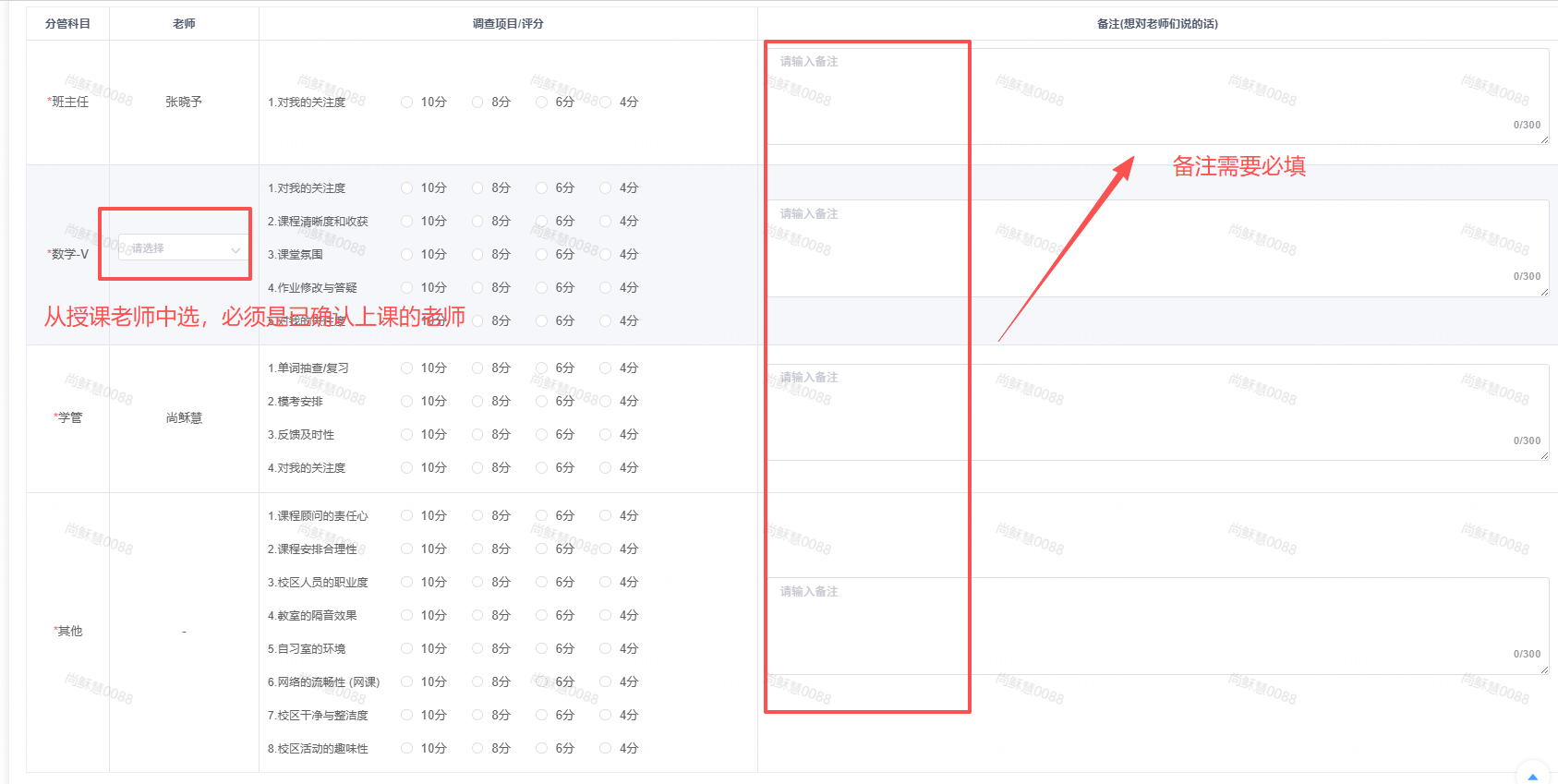Click the chevron arrow in the 数学-V teacher selector
Viewport: 1558px width, 784px height.
[x=236, y=249]
